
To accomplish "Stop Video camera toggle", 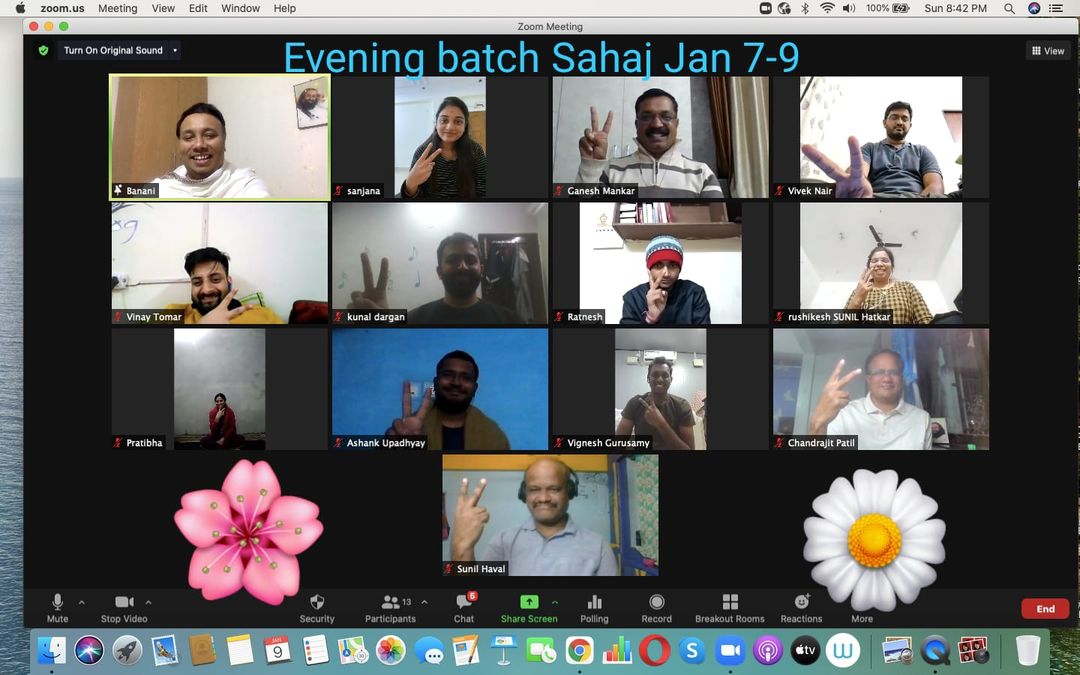I will pyautogui.click(x=124, y=603).
